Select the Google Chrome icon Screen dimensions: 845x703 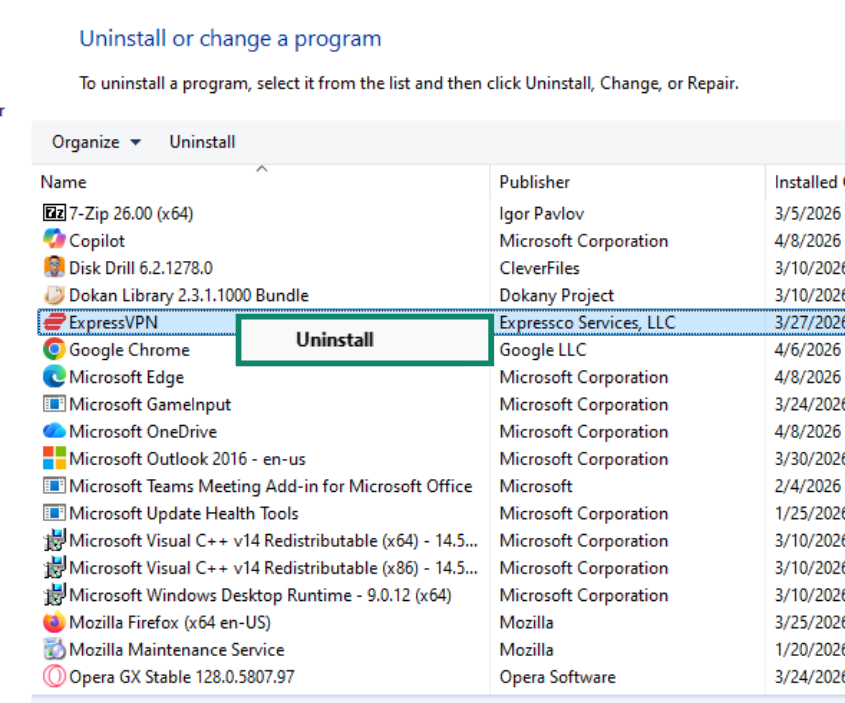[54, 350]
